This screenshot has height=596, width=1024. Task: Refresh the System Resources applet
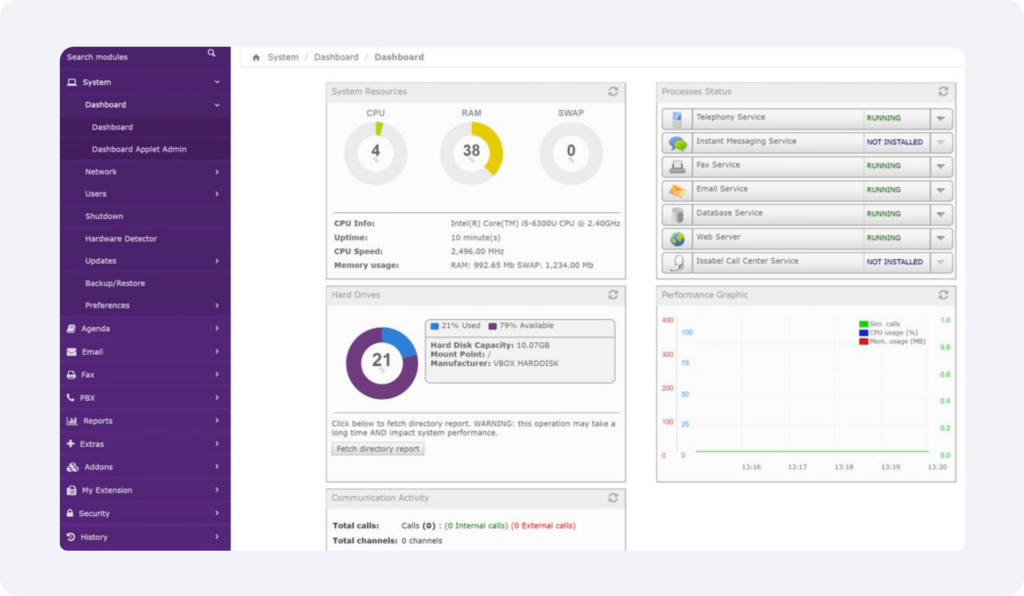click(613, 92)
